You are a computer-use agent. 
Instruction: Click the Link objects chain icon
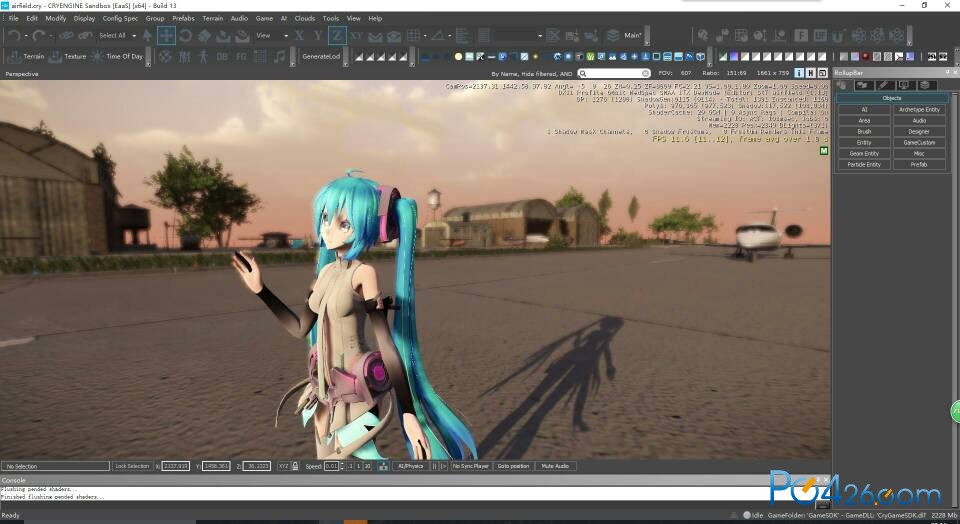pyautogui.click(x=66, y=36)
